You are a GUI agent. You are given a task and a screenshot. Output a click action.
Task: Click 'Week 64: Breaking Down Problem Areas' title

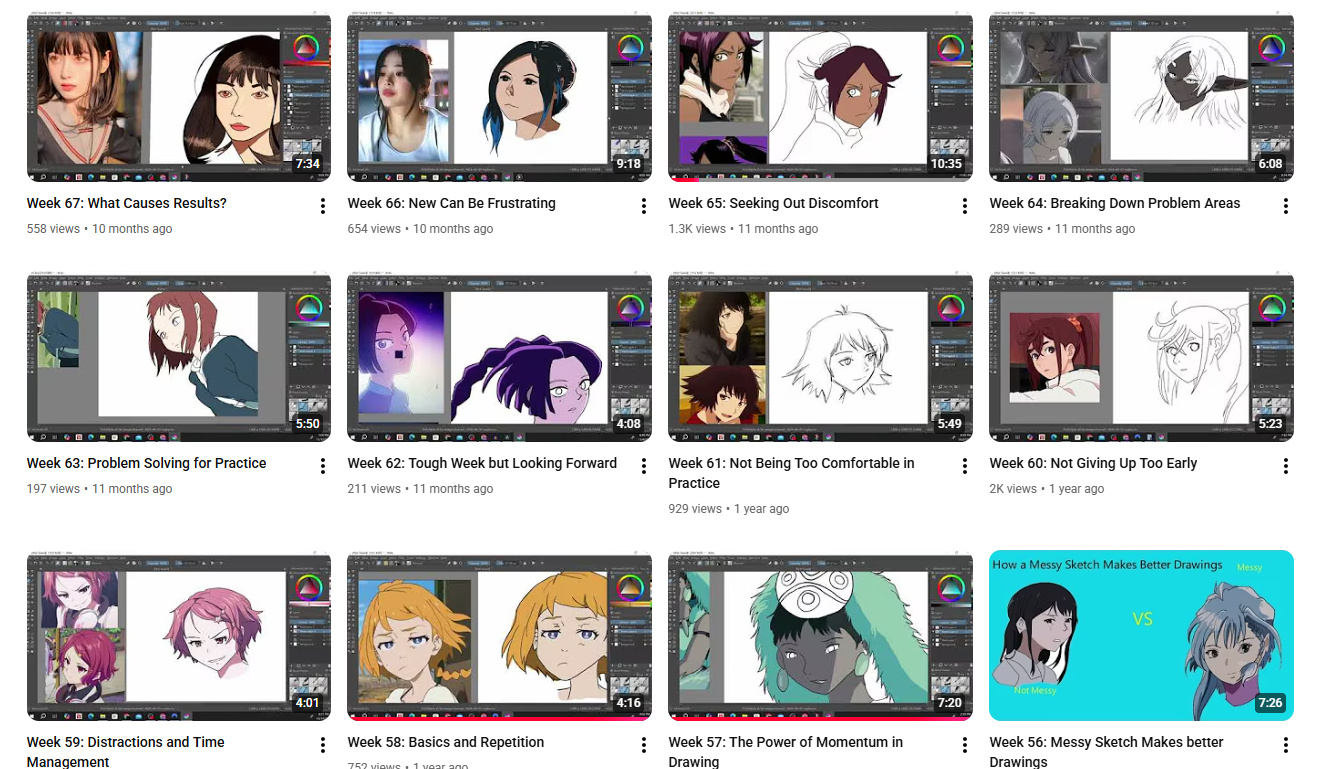tap(1115, 203)
